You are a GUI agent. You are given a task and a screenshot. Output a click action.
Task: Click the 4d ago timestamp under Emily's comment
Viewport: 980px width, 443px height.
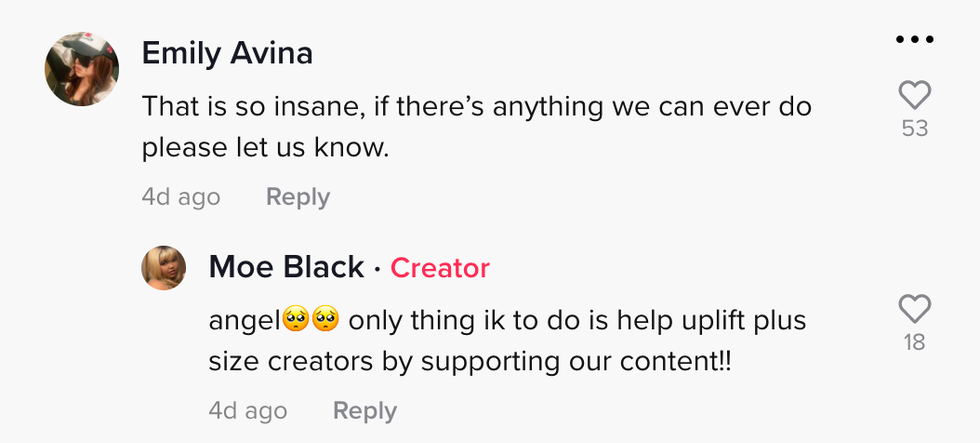tap(180, 197)
